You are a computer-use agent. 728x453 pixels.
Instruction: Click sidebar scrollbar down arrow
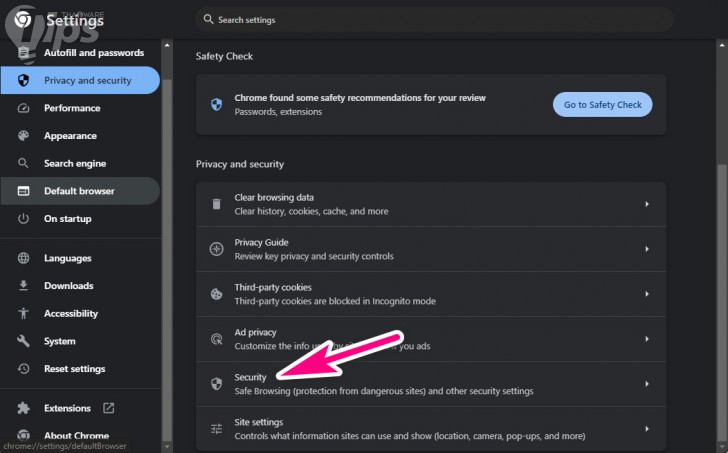pos(167,447)
